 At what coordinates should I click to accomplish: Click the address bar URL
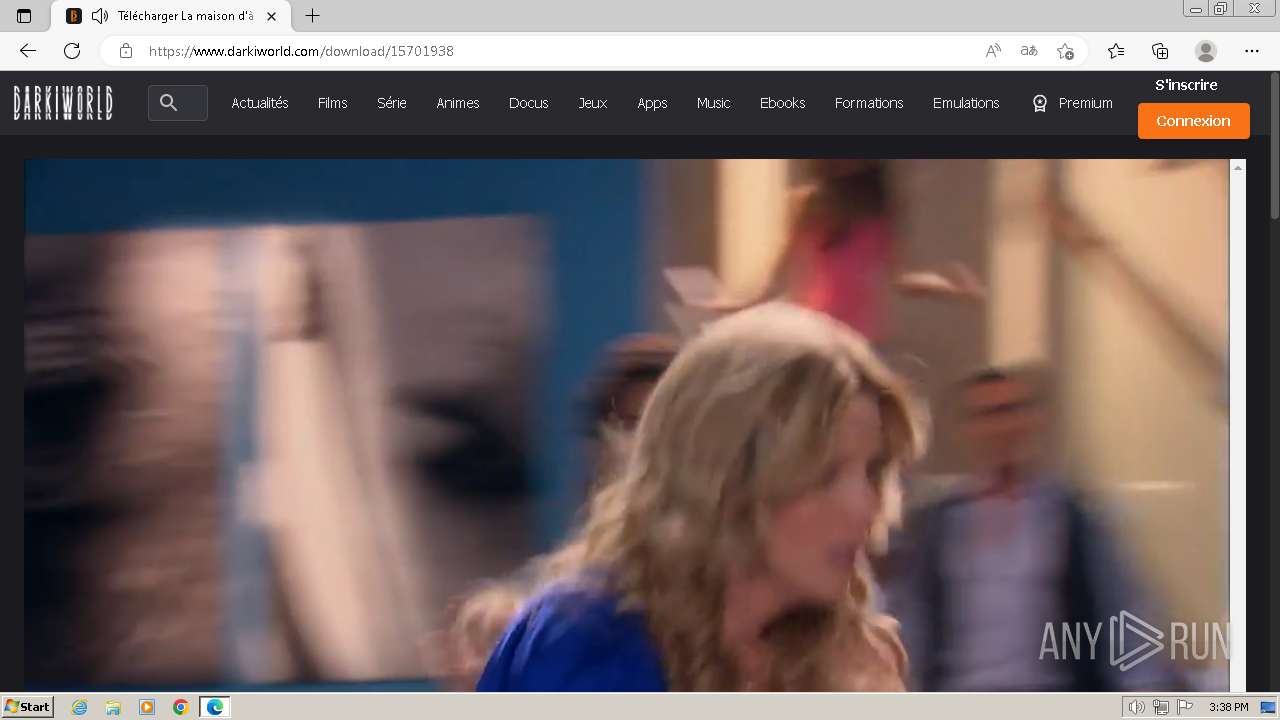(301, 51)
